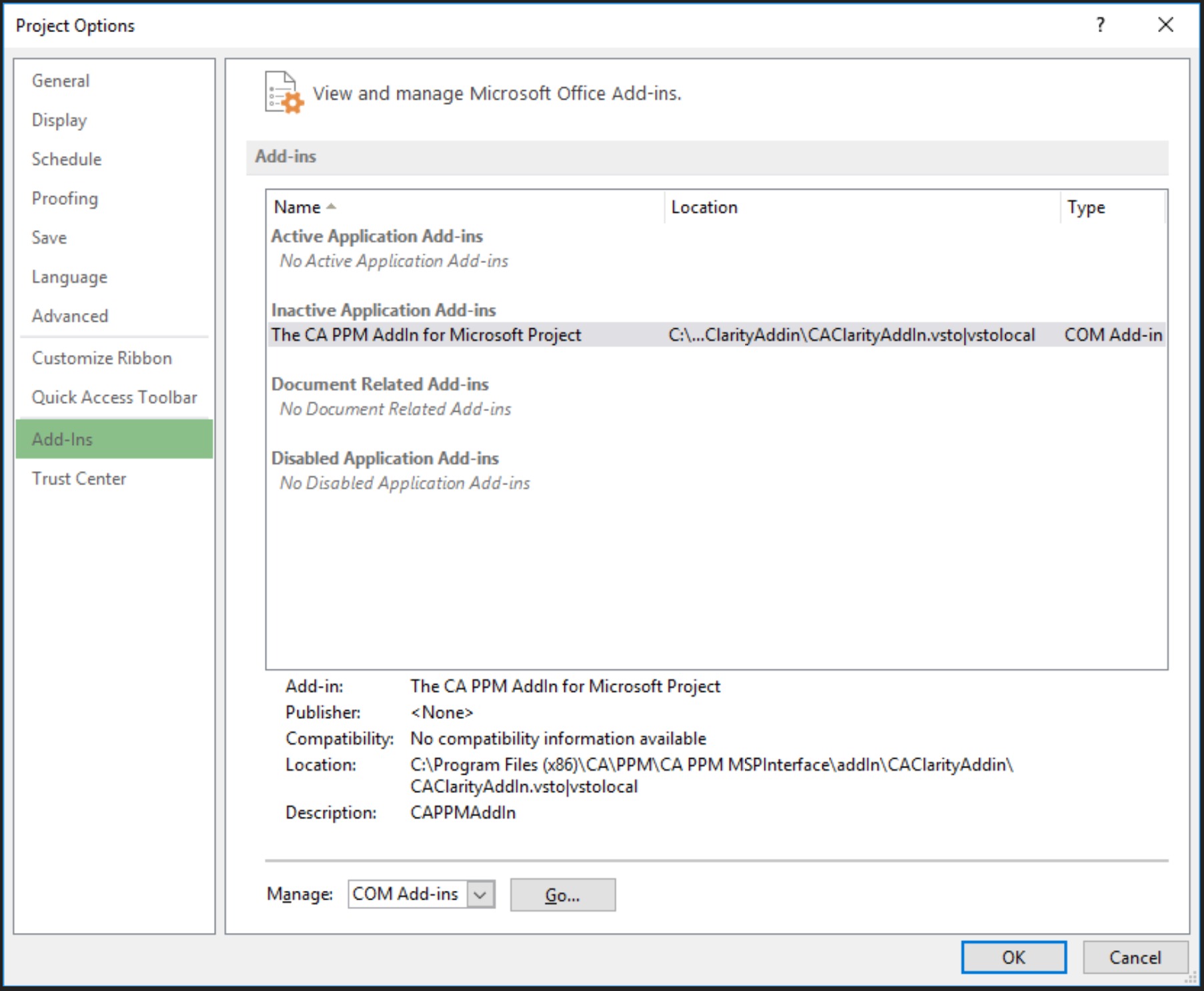Click 'No compatibility information available' text

[558, 739]
